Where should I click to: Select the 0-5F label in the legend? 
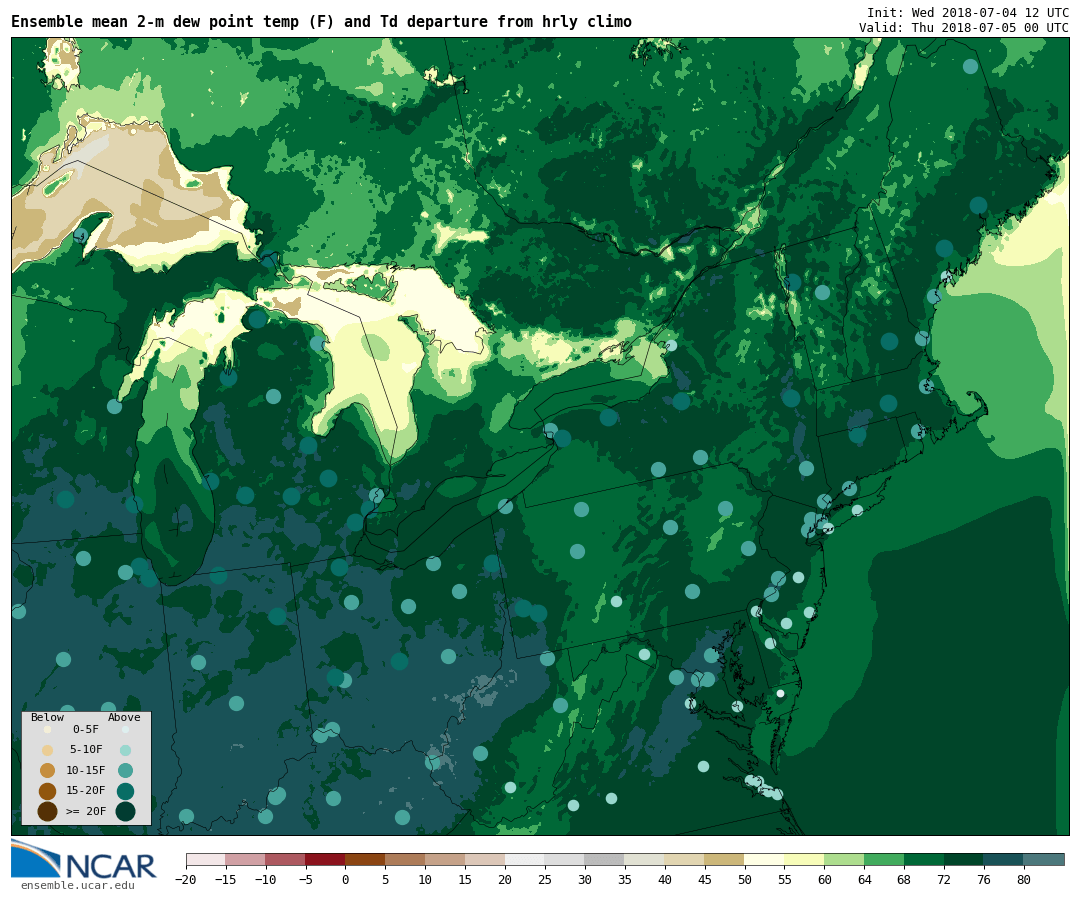click(86, 729)
